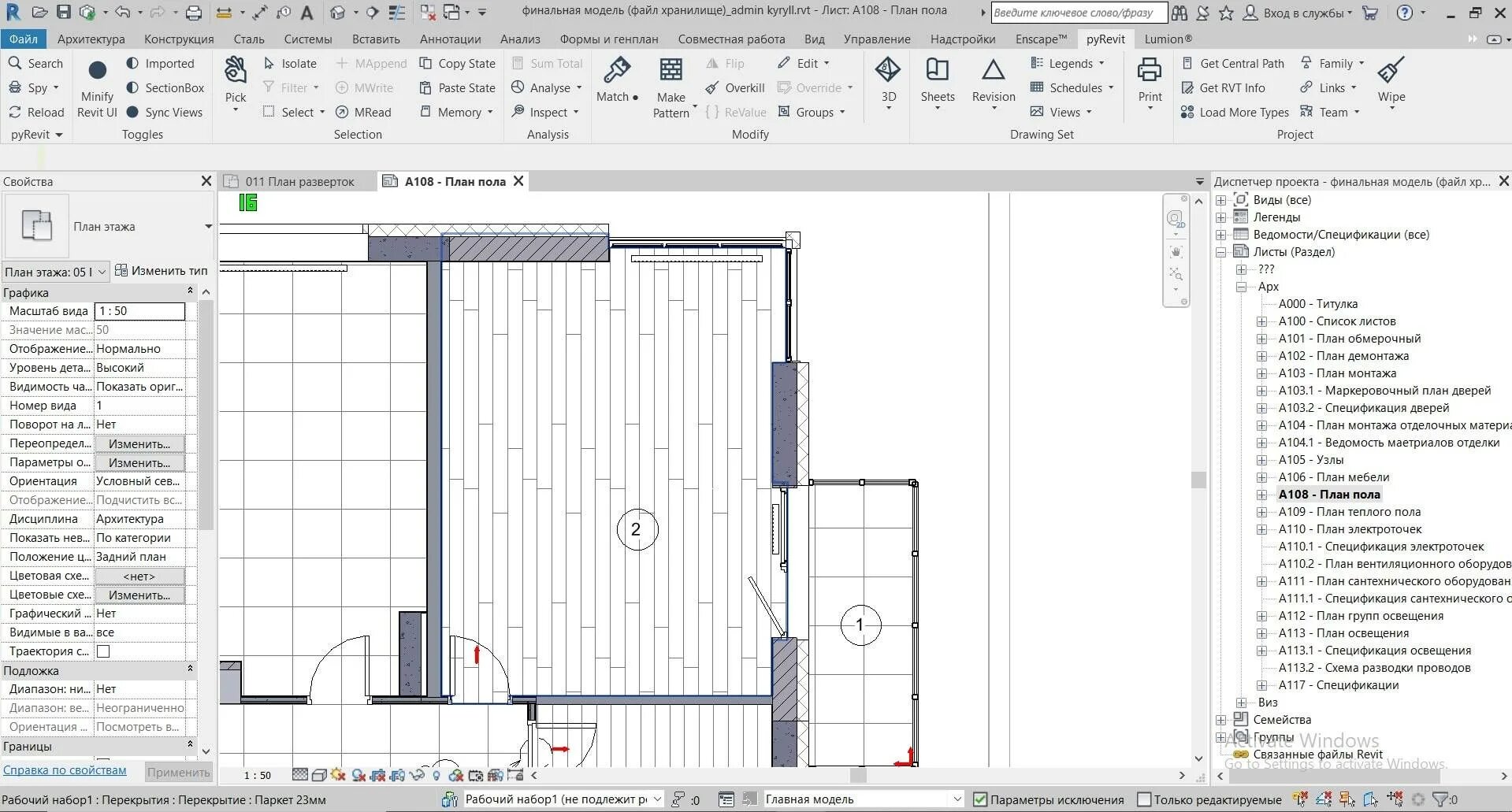Open the Memory dropdown

[x=456, y=112]
